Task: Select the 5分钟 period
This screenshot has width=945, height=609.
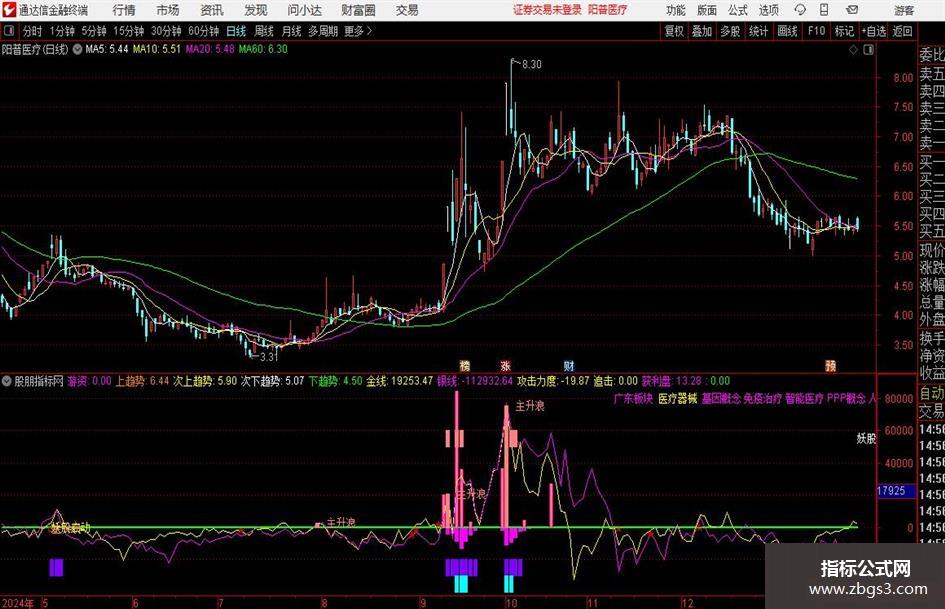Action: tap(93, 31)
